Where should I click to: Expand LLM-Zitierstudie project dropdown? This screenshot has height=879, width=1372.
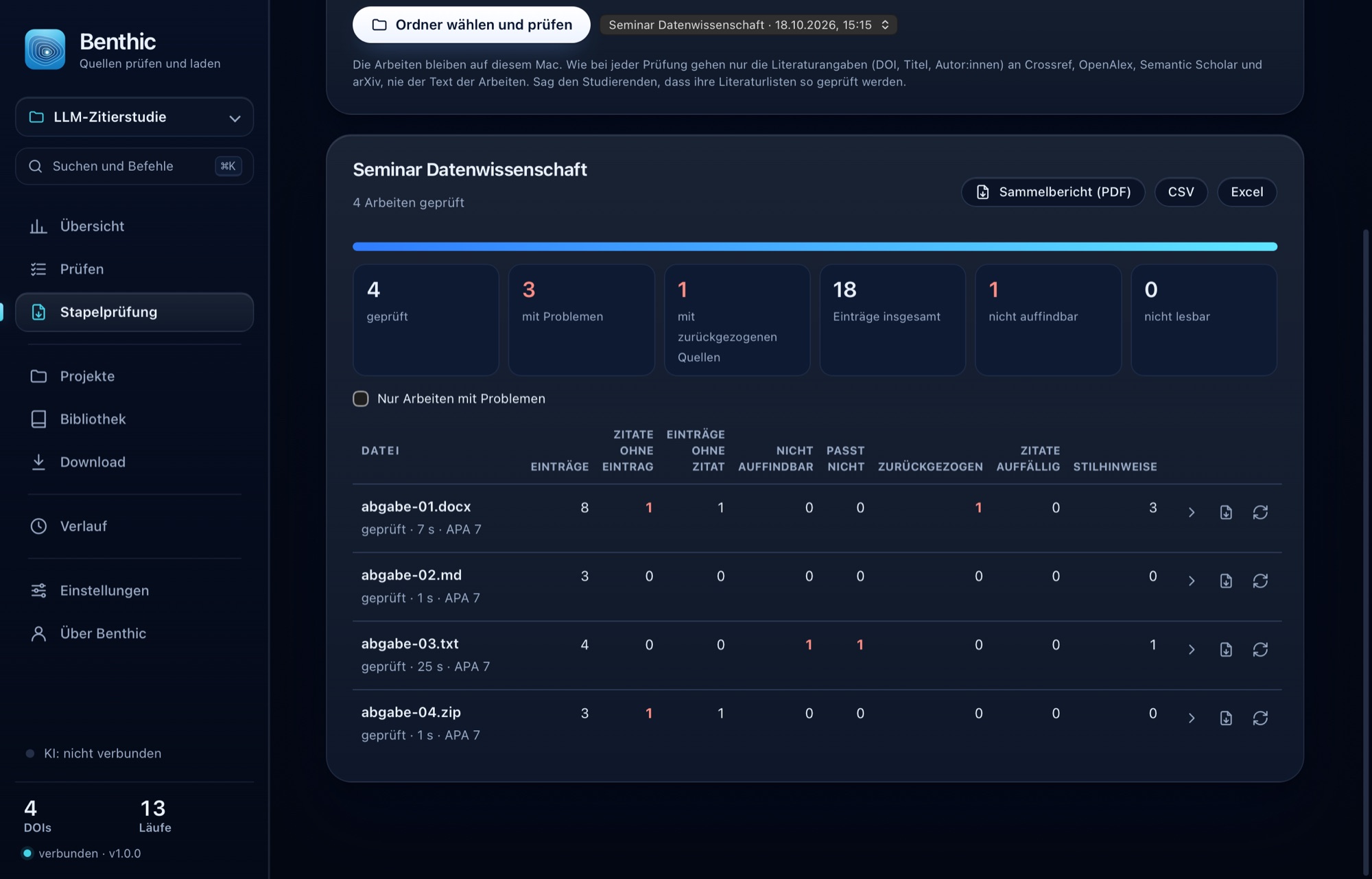[x=134, y=117]
